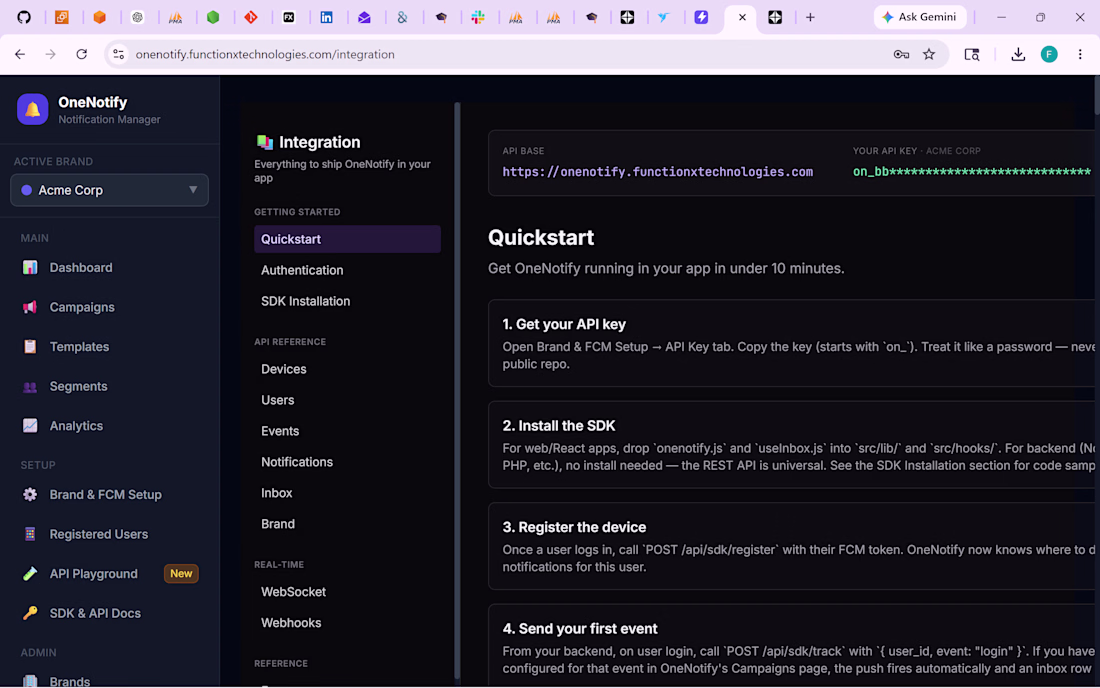
Task: Switch to the LinkedIn browser tab
Action: coord(326,18)
